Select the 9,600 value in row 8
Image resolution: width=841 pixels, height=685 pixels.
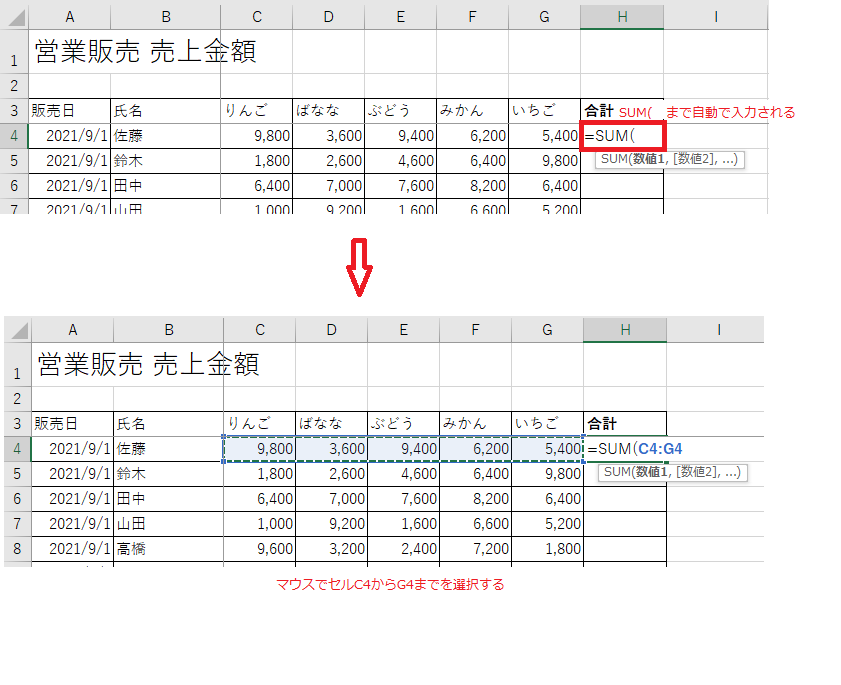(260, 549)
